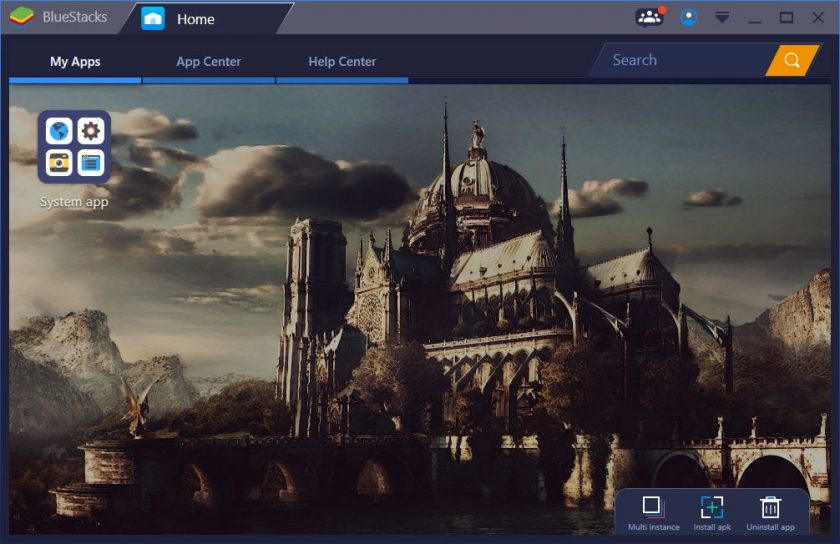
Task: Expand the title bar dropdown triangle menu
Action: (x=721, y=18)
